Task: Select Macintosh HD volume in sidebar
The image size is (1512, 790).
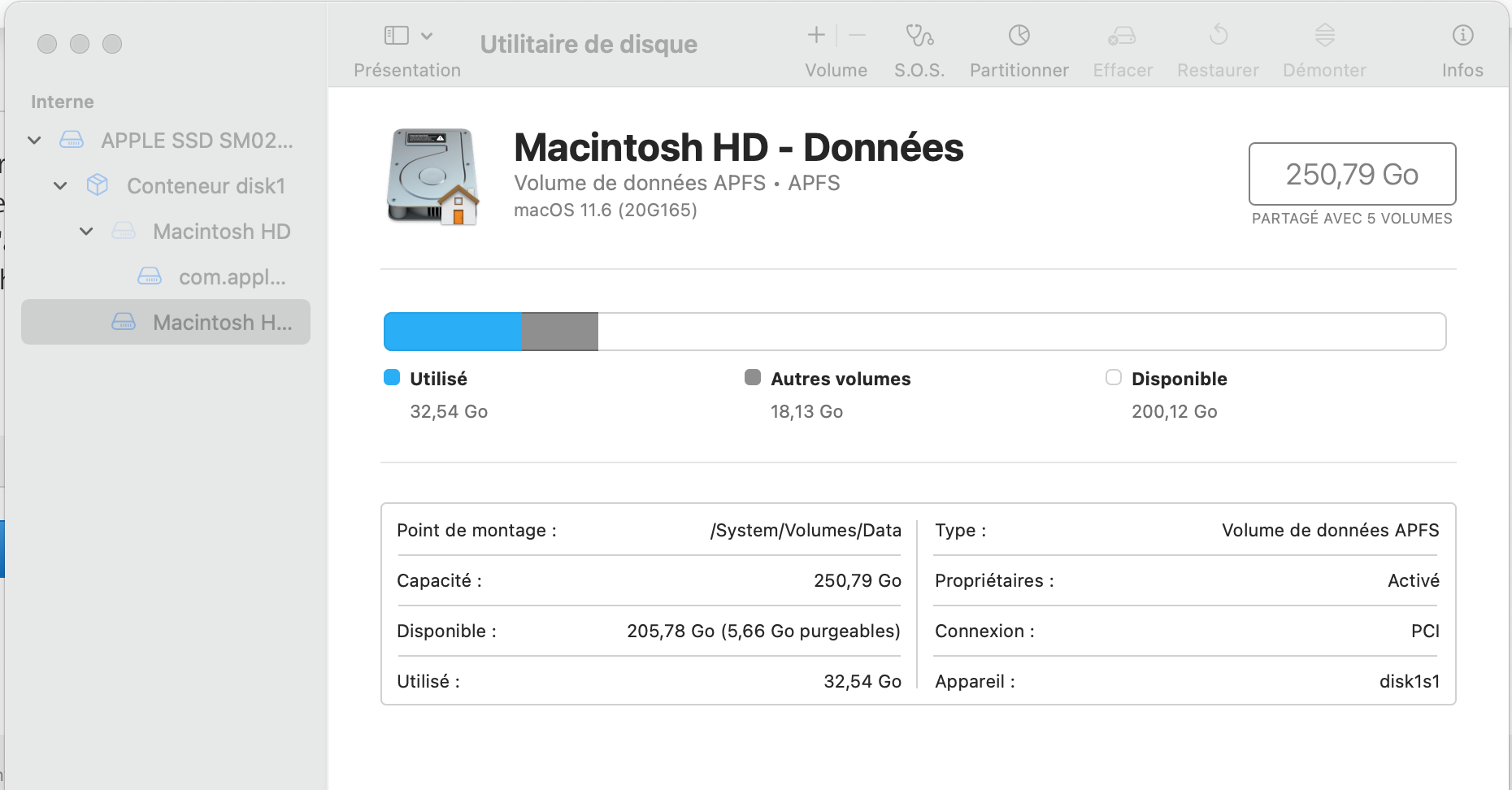Action: (221, 232)
